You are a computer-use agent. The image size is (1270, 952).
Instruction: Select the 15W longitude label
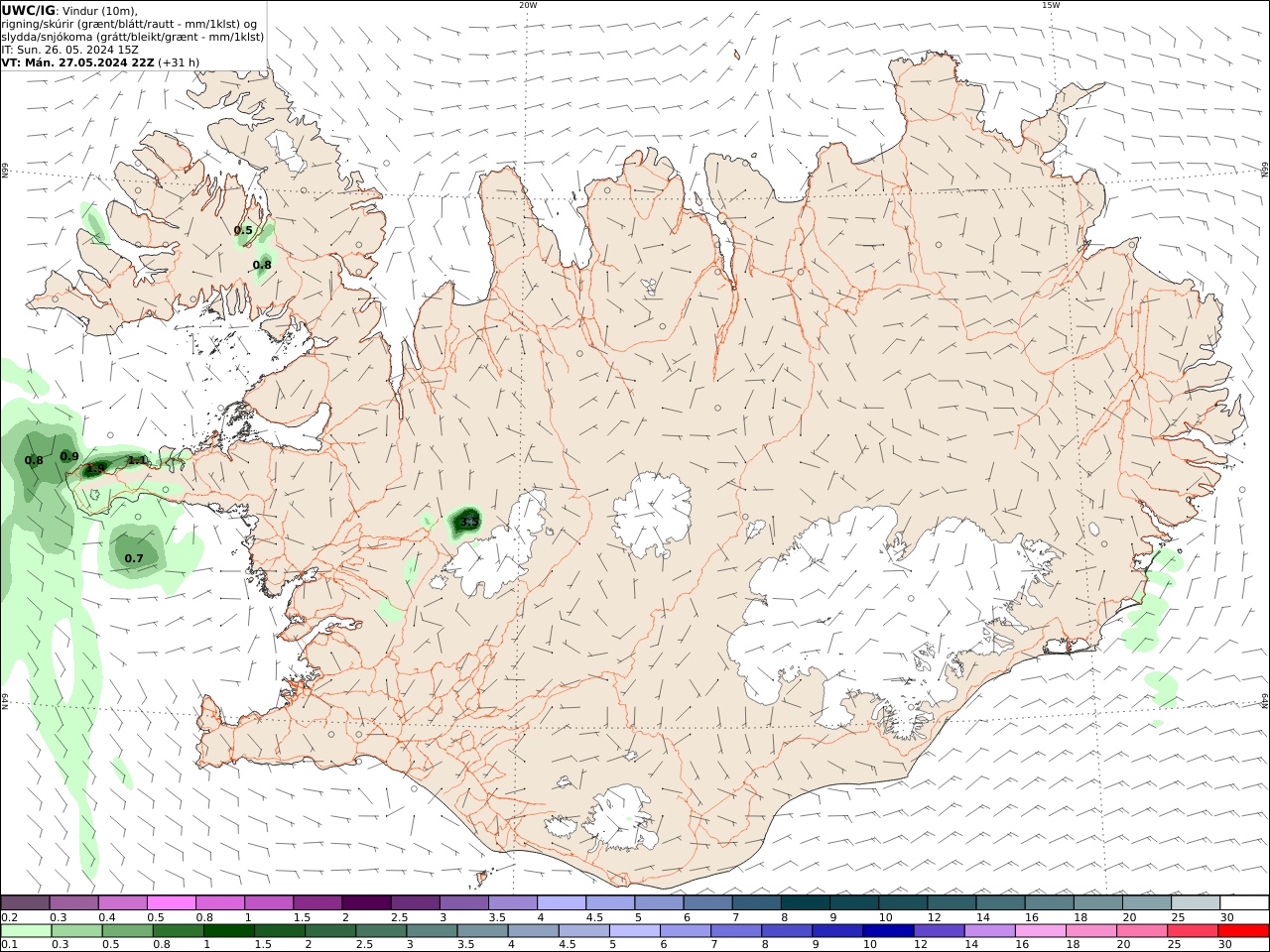tap(1051, 5)
